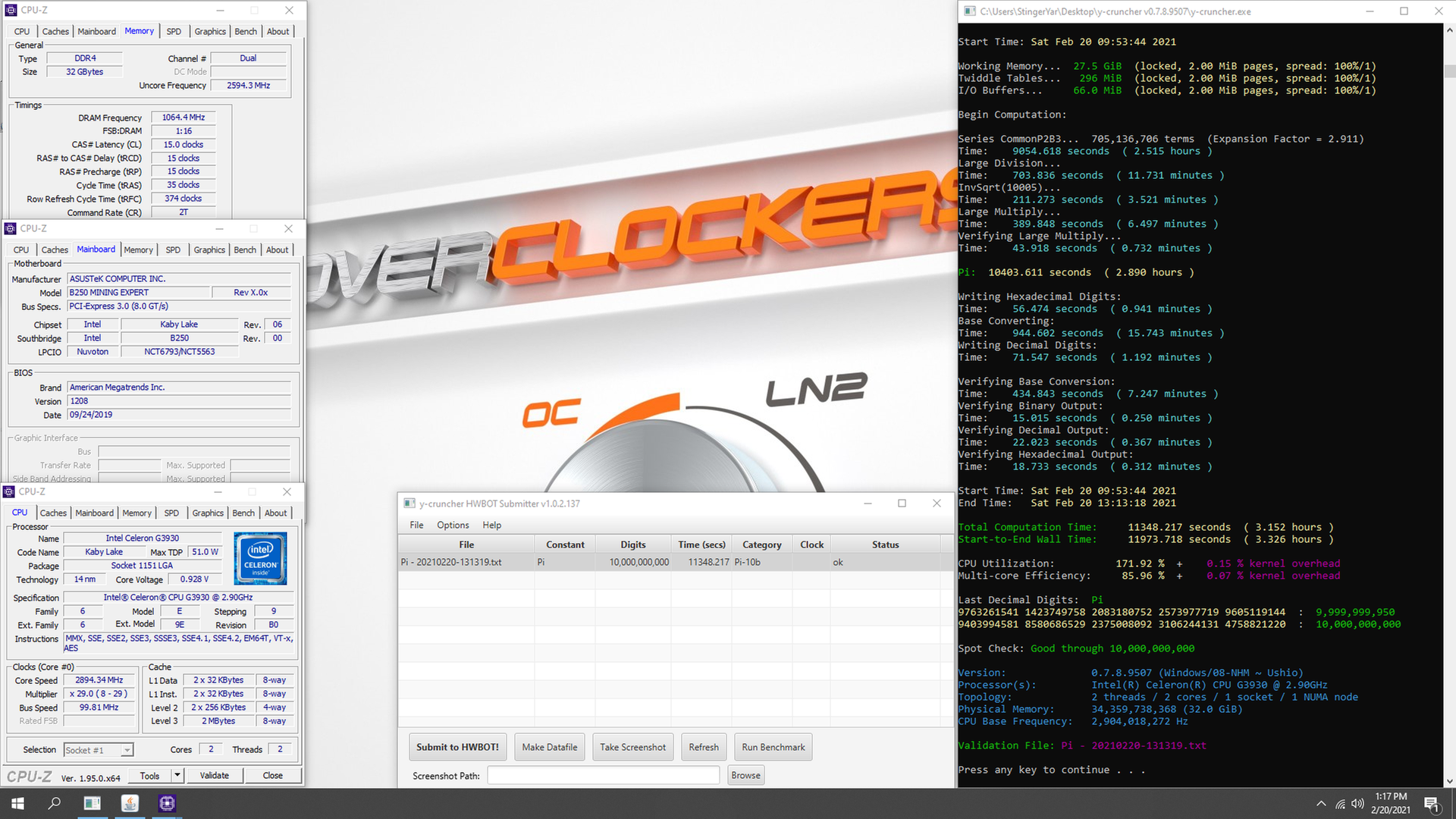Open taskbar search magnifier
The height and width of the screenshot is (819, 1456).
pos(55,803)
